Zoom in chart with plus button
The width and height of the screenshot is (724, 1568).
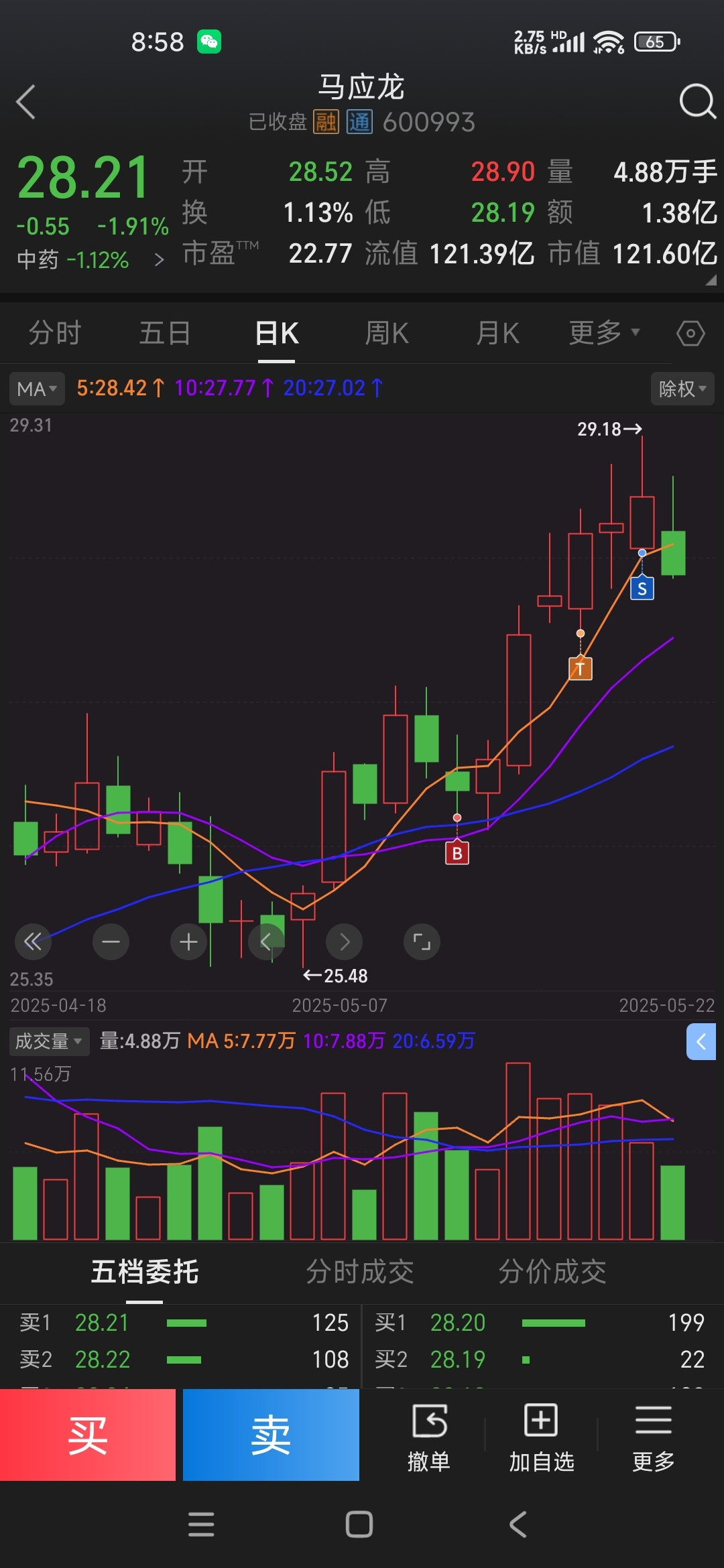pos(188,942)
